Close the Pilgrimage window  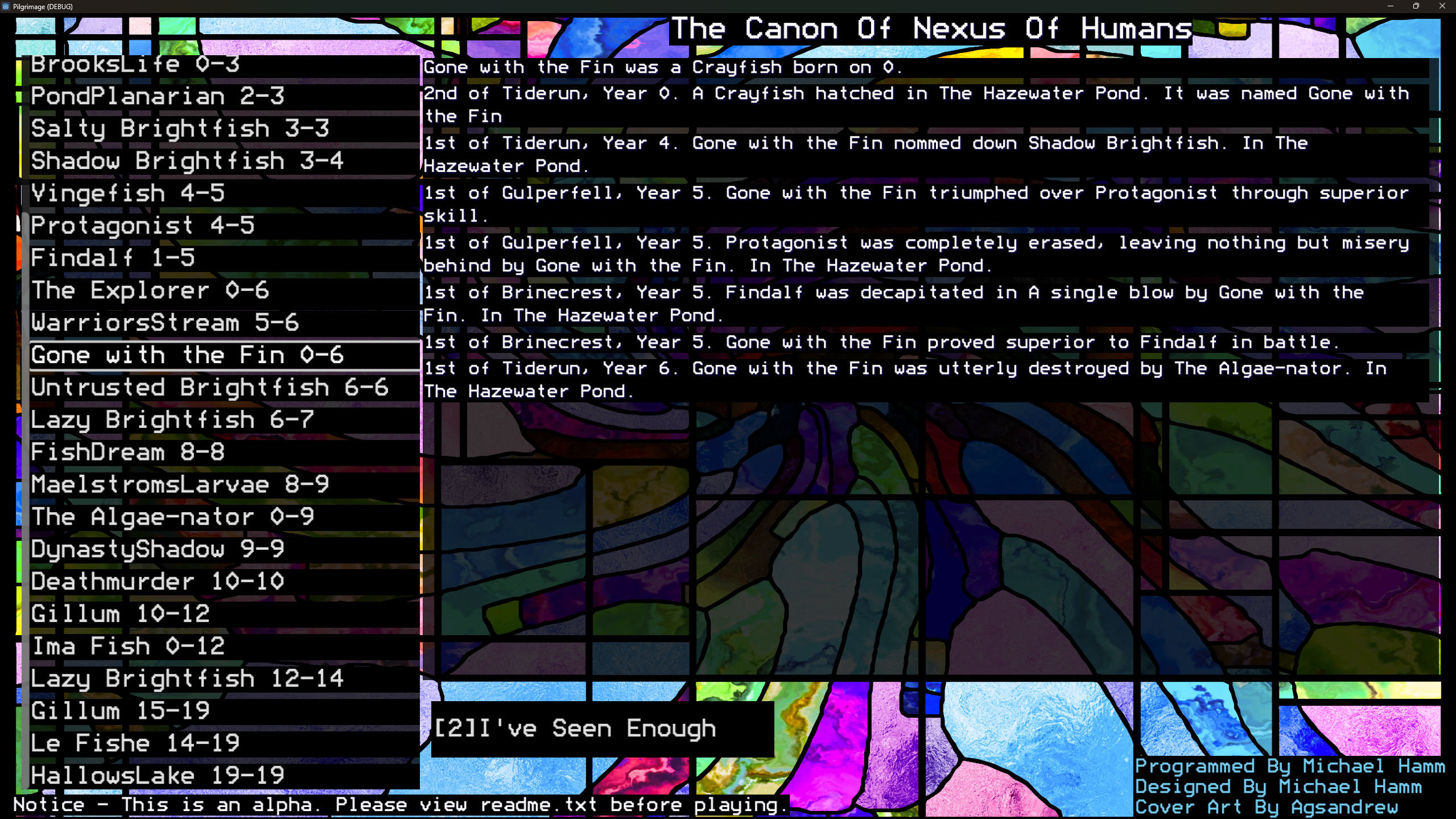point(1442,6)
